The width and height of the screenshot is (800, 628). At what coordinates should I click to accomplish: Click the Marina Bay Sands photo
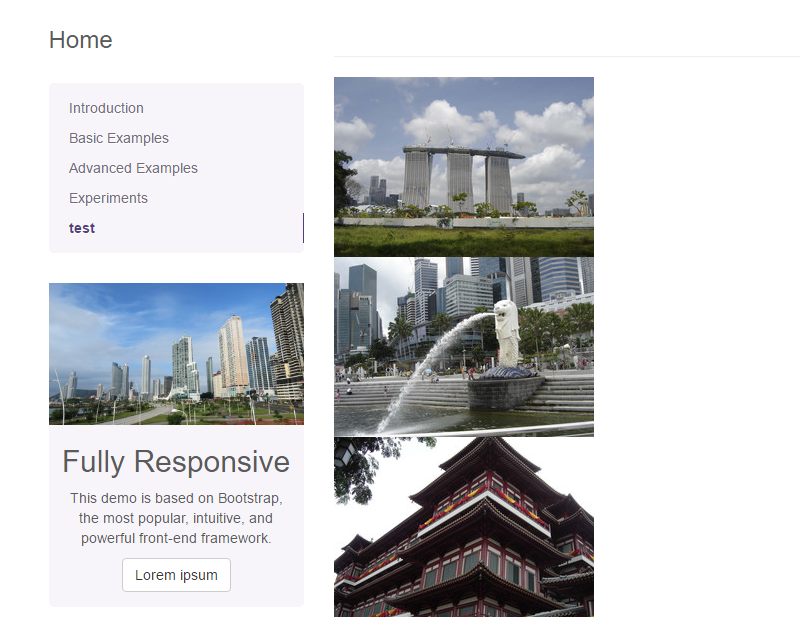pyautogui.click(x=463, y=166)
